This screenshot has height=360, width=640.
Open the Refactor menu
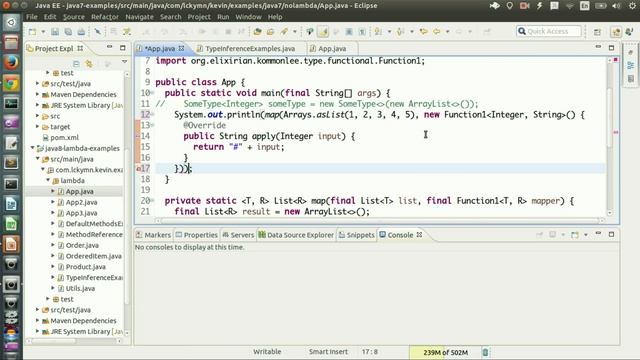click(x=104, y=17)
